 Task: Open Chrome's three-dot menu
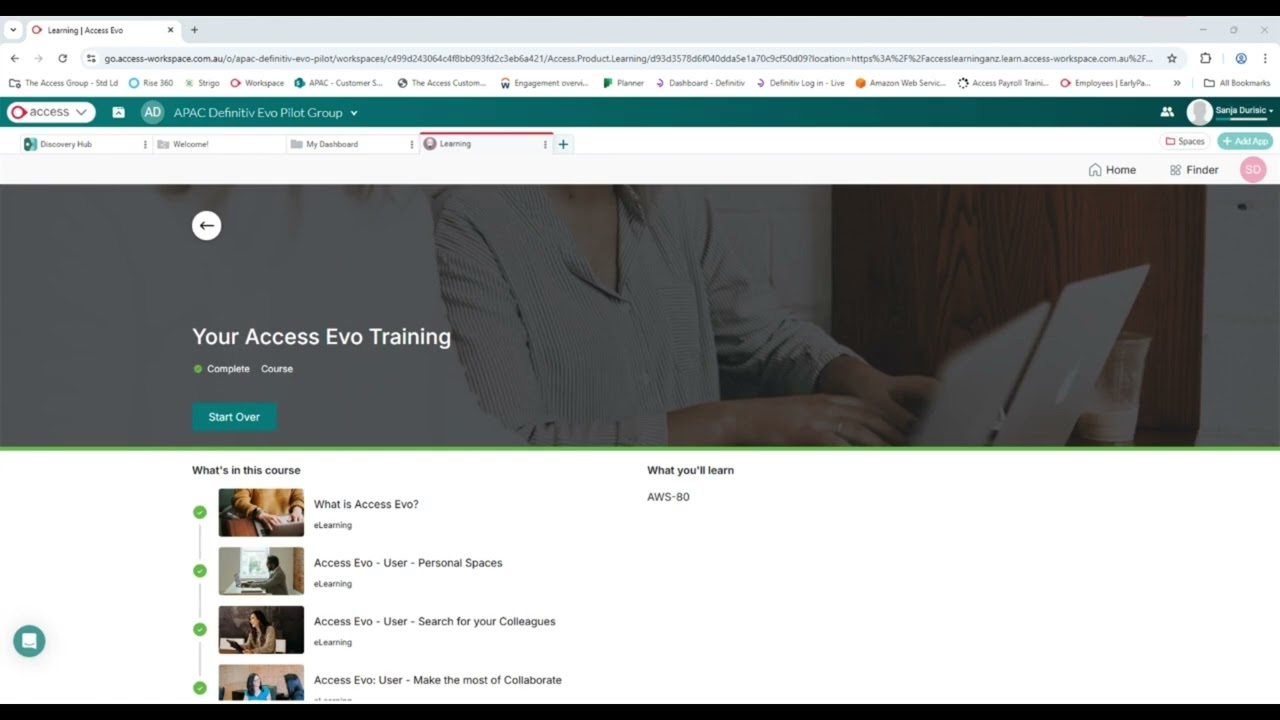pyautogui.click(x=1265, y=58)
